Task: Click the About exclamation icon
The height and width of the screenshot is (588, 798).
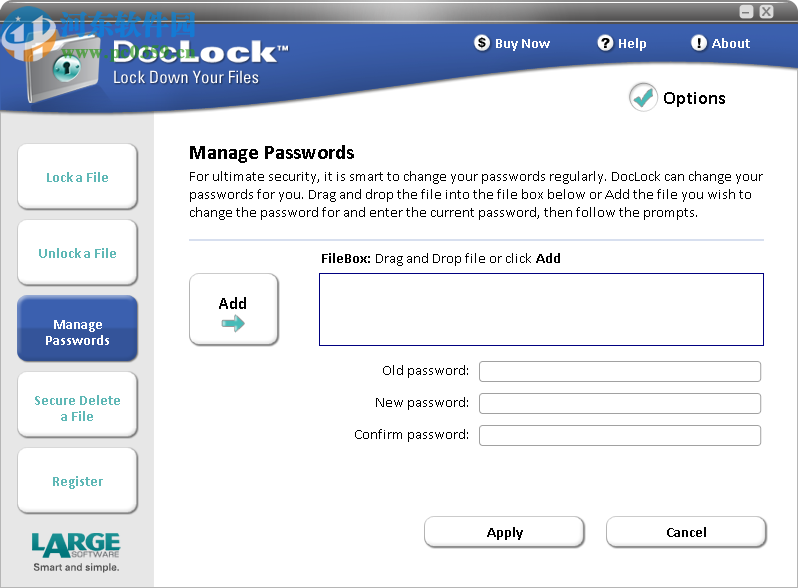Action: pos(699,43)
